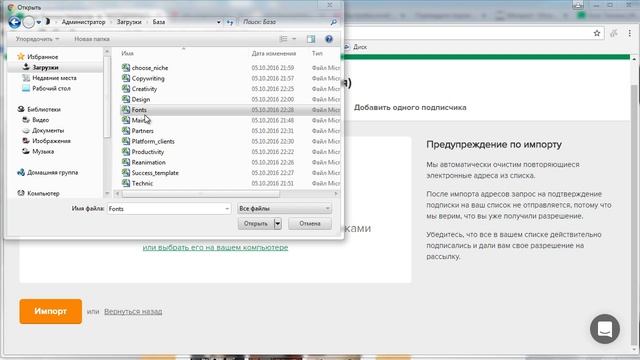Click the file name input field
This screenshot has width=640, height=360.
(x=166, y=209)
